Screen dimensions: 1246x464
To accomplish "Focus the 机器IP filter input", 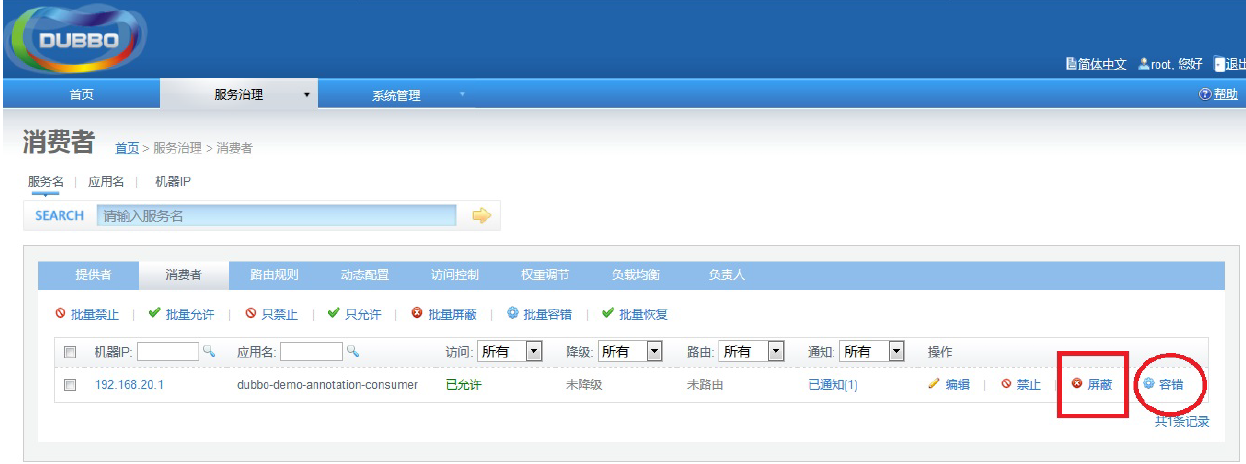I will tap(168, 351).
